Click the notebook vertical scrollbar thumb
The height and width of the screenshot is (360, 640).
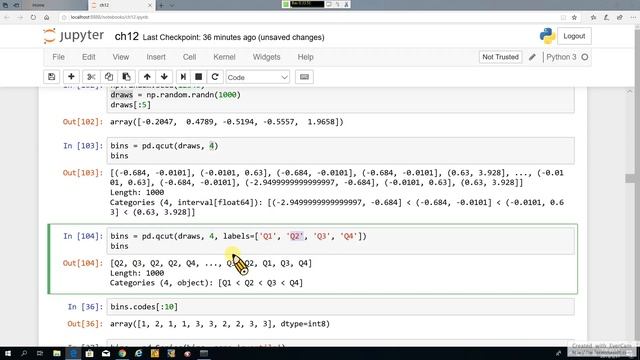(630, 178)
